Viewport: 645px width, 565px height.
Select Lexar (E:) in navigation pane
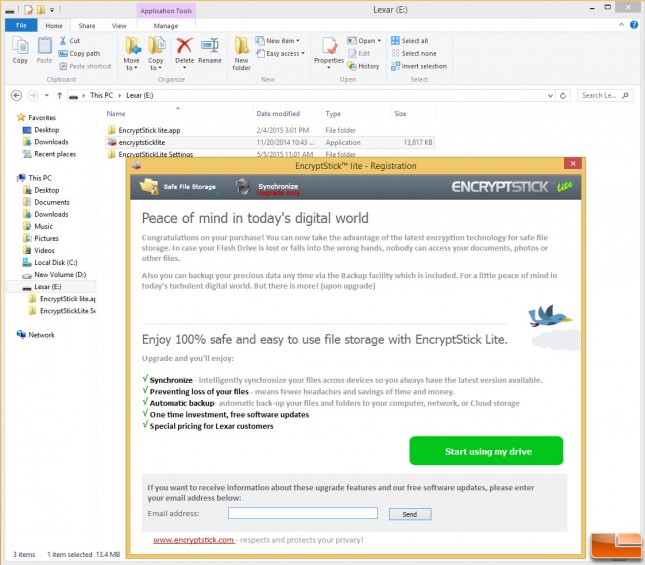pyautogui.click(x=42, y=287)
